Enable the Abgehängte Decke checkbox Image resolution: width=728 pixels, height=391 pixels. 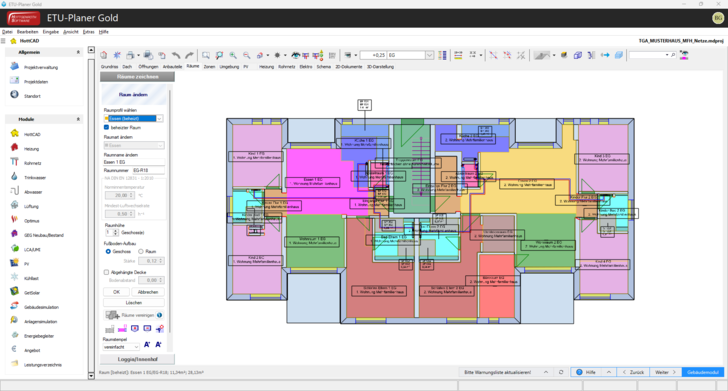[106, 272]
